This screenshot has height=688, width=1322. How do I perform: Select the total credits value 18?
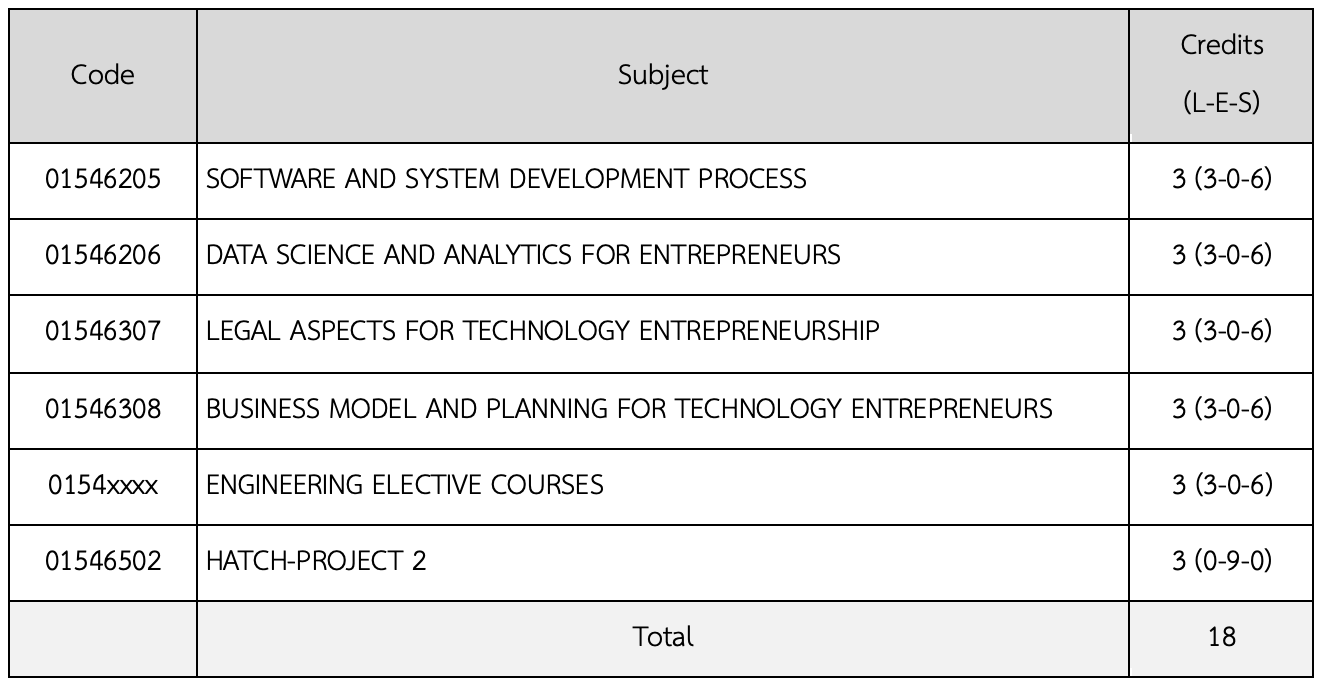(1221, 637)
